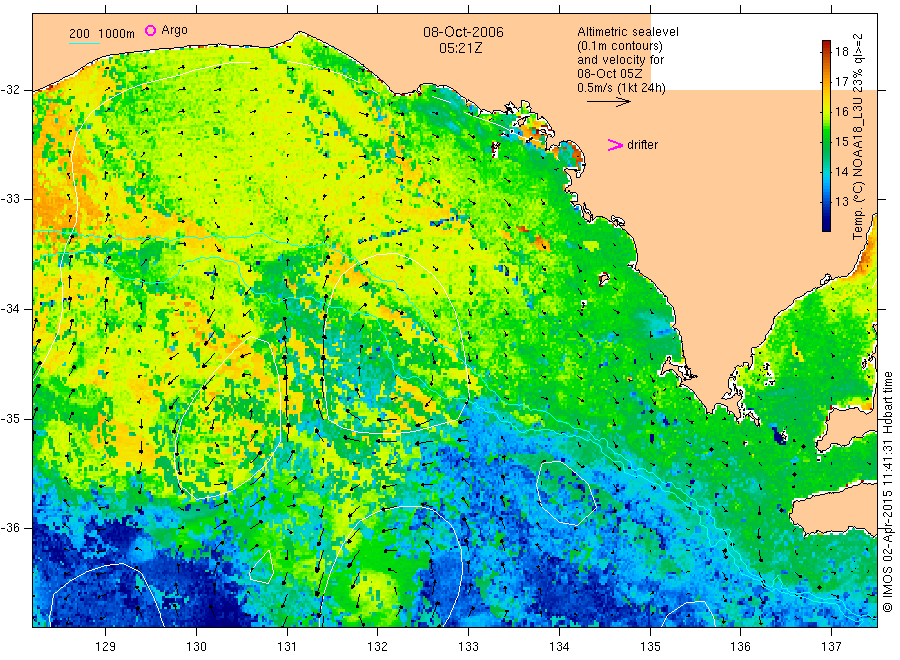
Task: Select the date text 08-Oct-2006
Action: (x=463, y=32)
